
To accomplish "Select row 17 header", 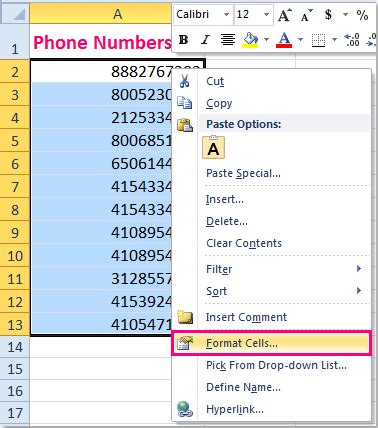I will click(x=15, y=413).
